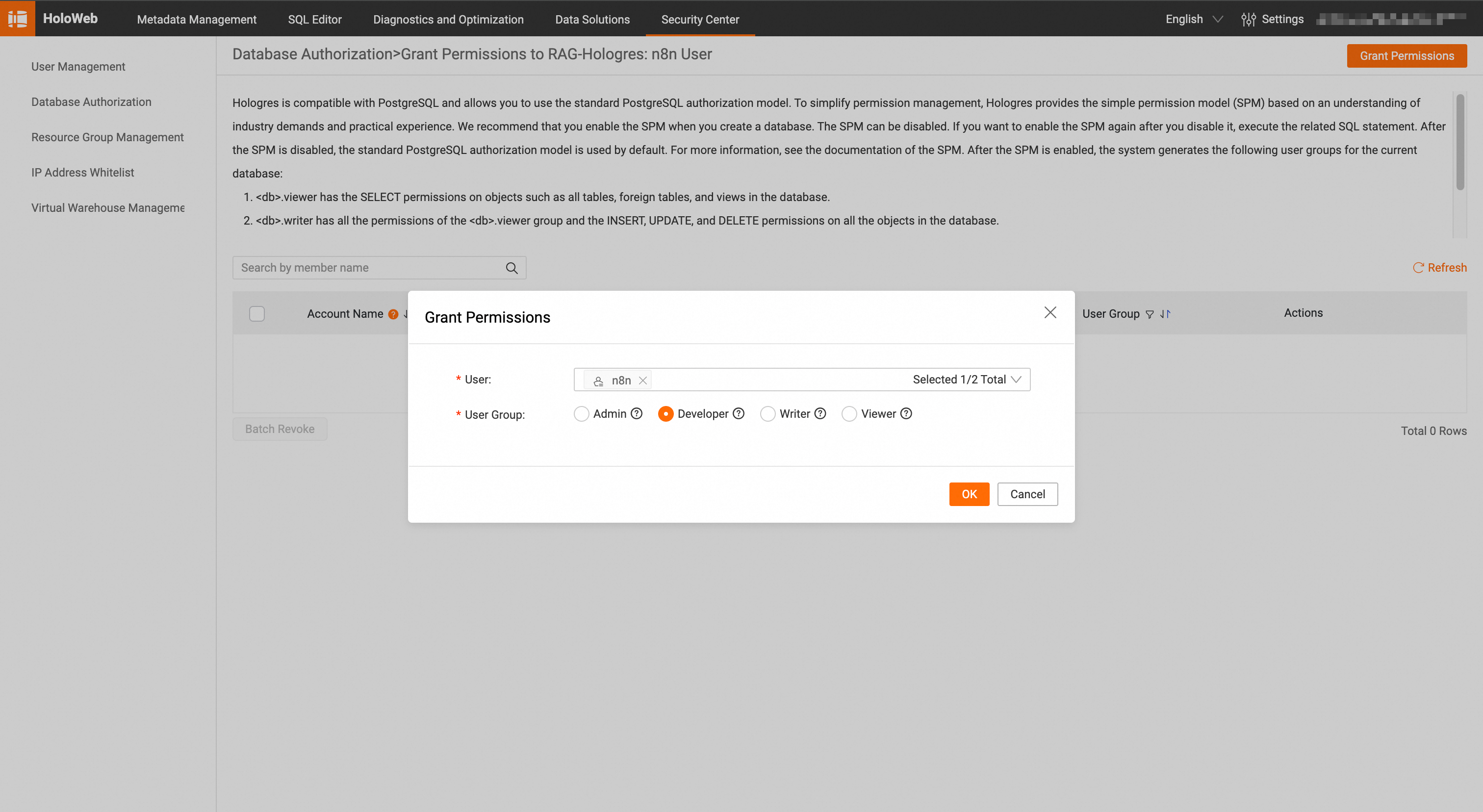Expand the User selection dropdown
This screenshot has height=812, width=1483.
click(1016, 379)
